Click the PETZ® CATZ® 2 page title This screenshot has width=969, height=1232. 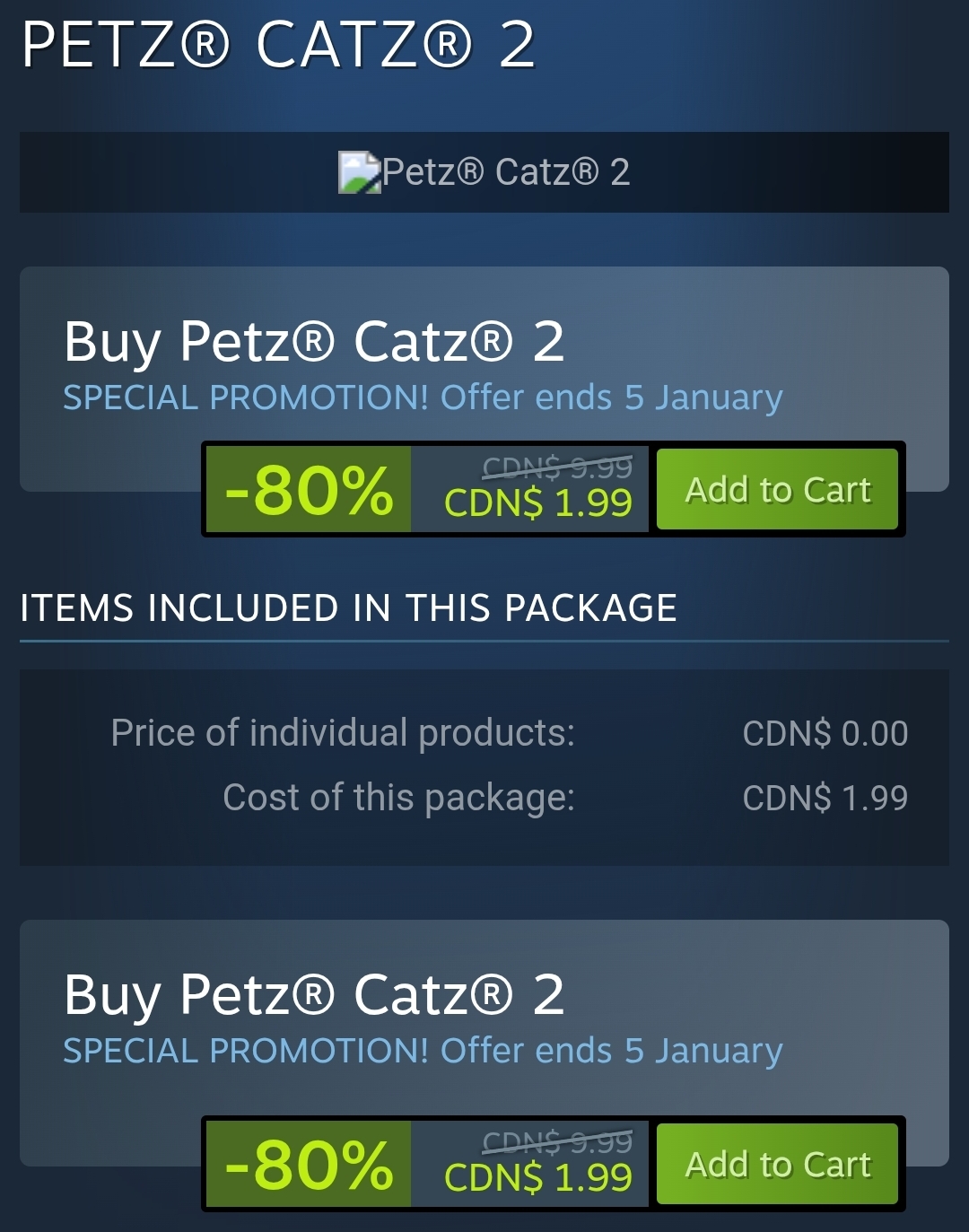pyautogui.click(x=278, y=45)
